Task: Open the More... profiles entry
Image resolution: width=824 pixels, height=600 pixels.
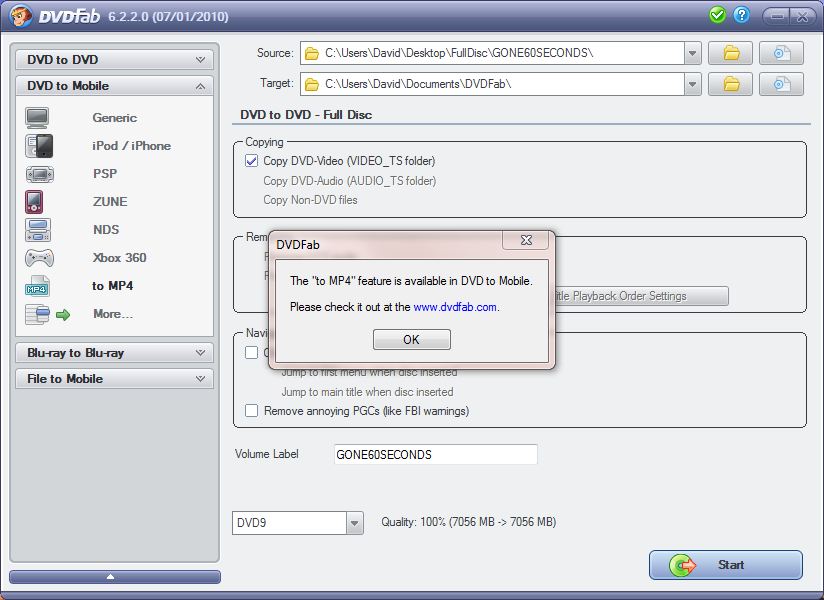Action: (x=113, y=314)
